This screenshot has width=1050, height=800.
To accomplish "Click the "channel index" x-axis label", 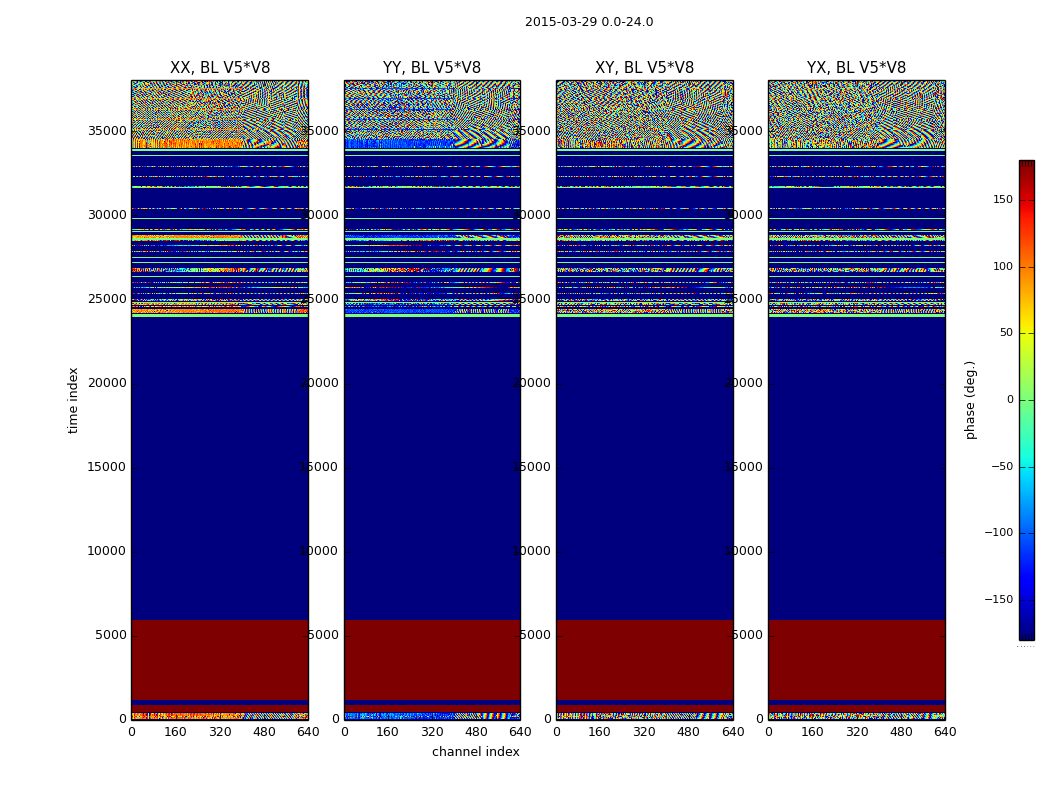I will click(476, 752).
